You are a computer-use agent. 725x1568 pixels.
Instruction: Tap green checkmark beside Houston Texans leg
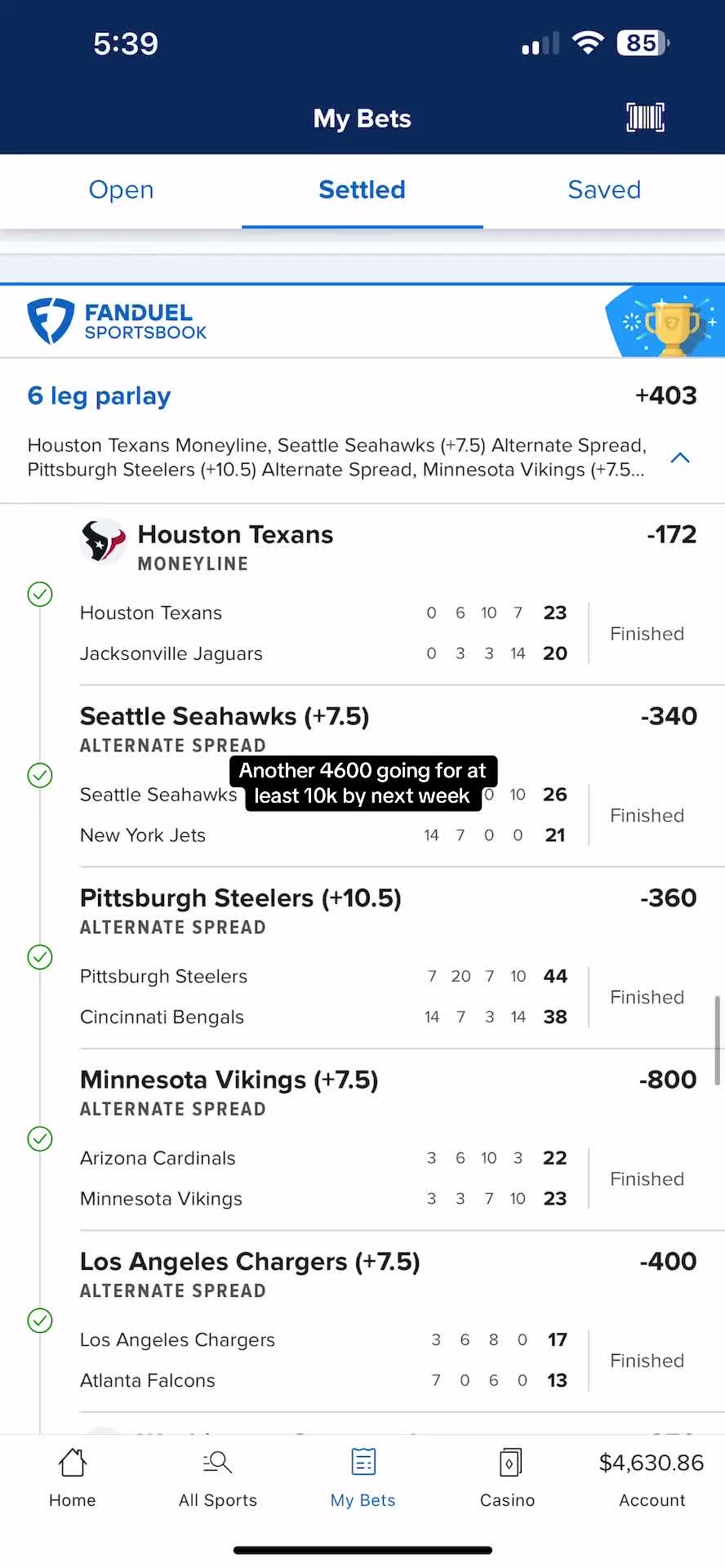click(40, 594)
